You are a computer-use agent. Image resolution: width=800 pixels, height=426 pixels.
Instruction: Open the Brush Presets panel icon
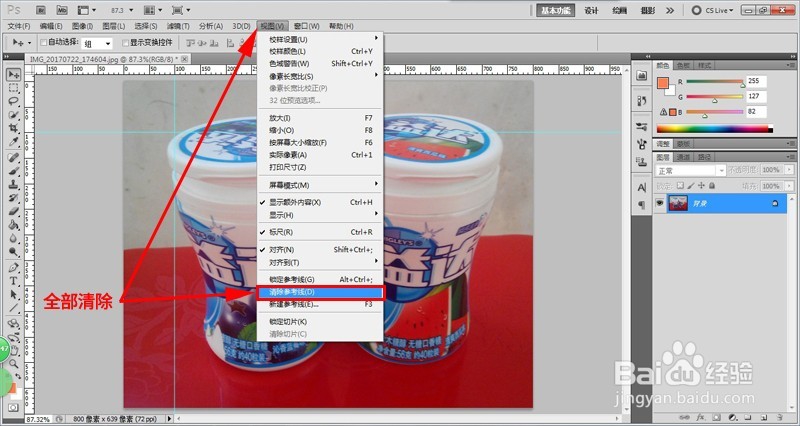point(642,127)
